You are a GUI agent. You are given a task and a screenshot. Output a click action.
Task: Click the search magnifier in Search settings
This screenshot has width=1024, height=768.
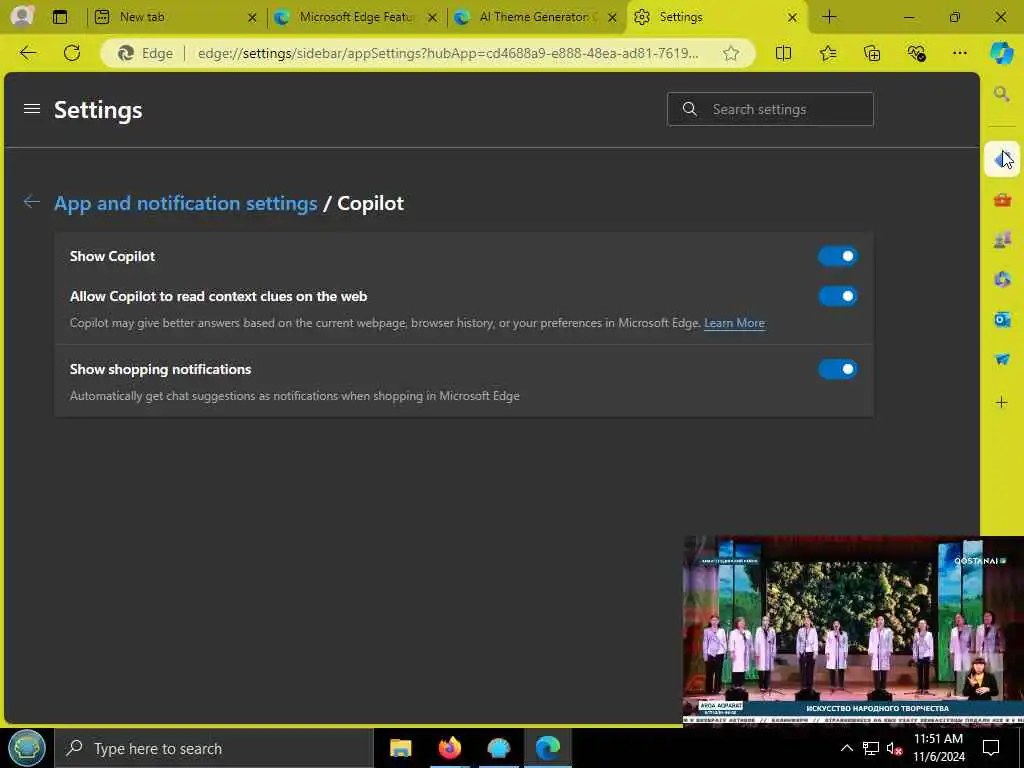[690, 109]
